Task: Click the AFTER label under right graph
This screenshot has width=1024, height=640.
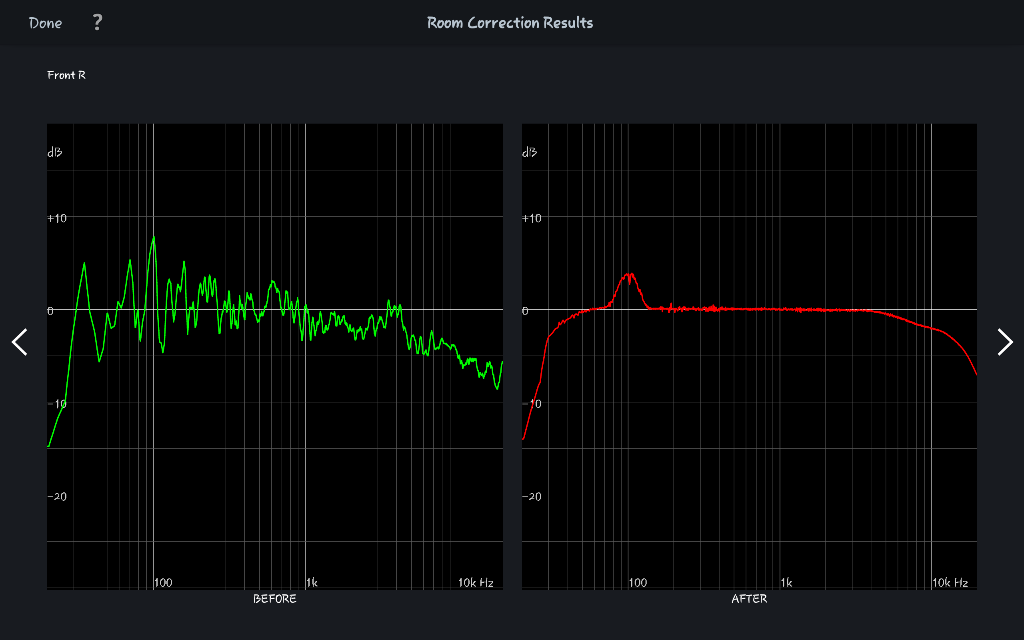Action: (749, 599)
